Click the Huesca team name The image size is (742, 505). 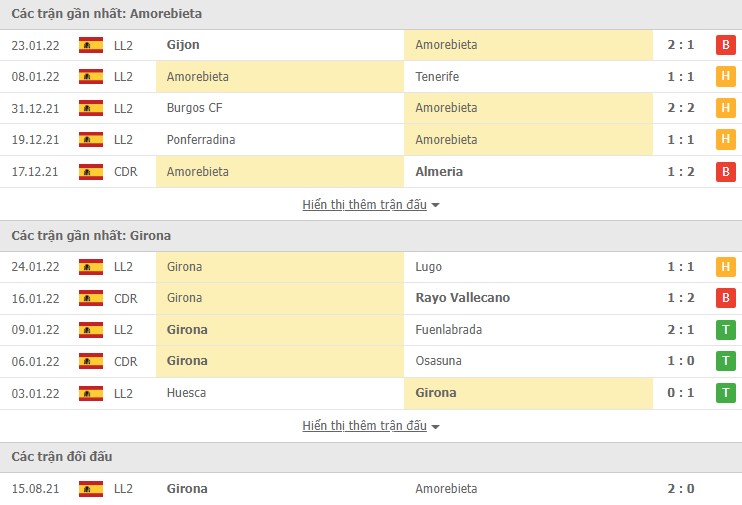point(186,393)
